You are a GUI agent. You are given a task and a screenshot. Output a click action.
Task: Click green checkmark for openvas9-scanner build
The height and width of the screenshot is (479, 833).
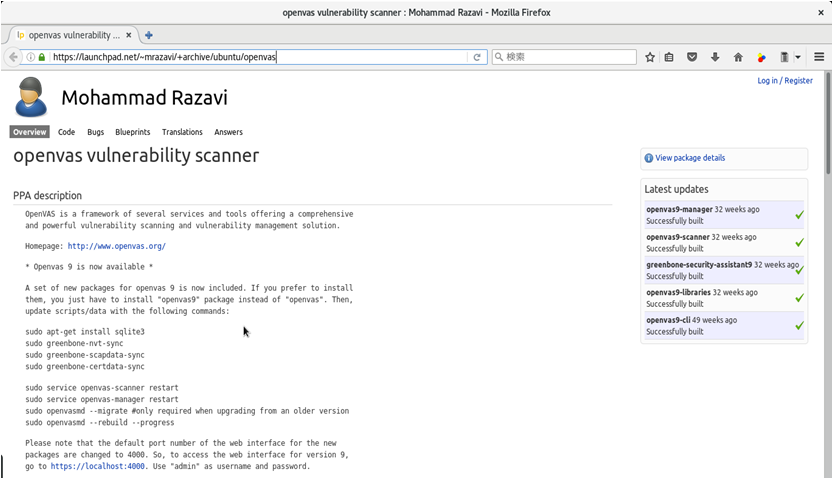799,243
